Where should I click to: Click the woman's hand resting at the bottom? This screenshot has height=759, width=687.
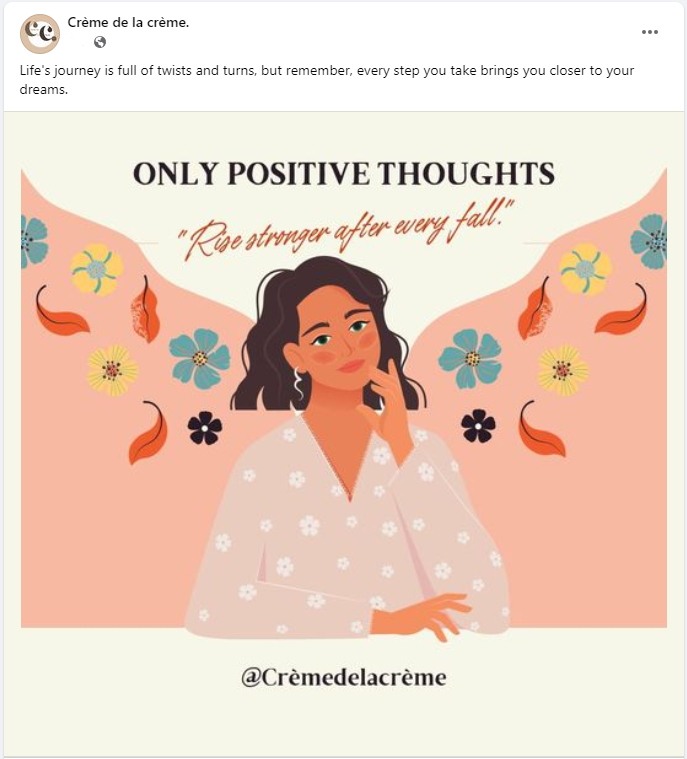tap(435, 612)
